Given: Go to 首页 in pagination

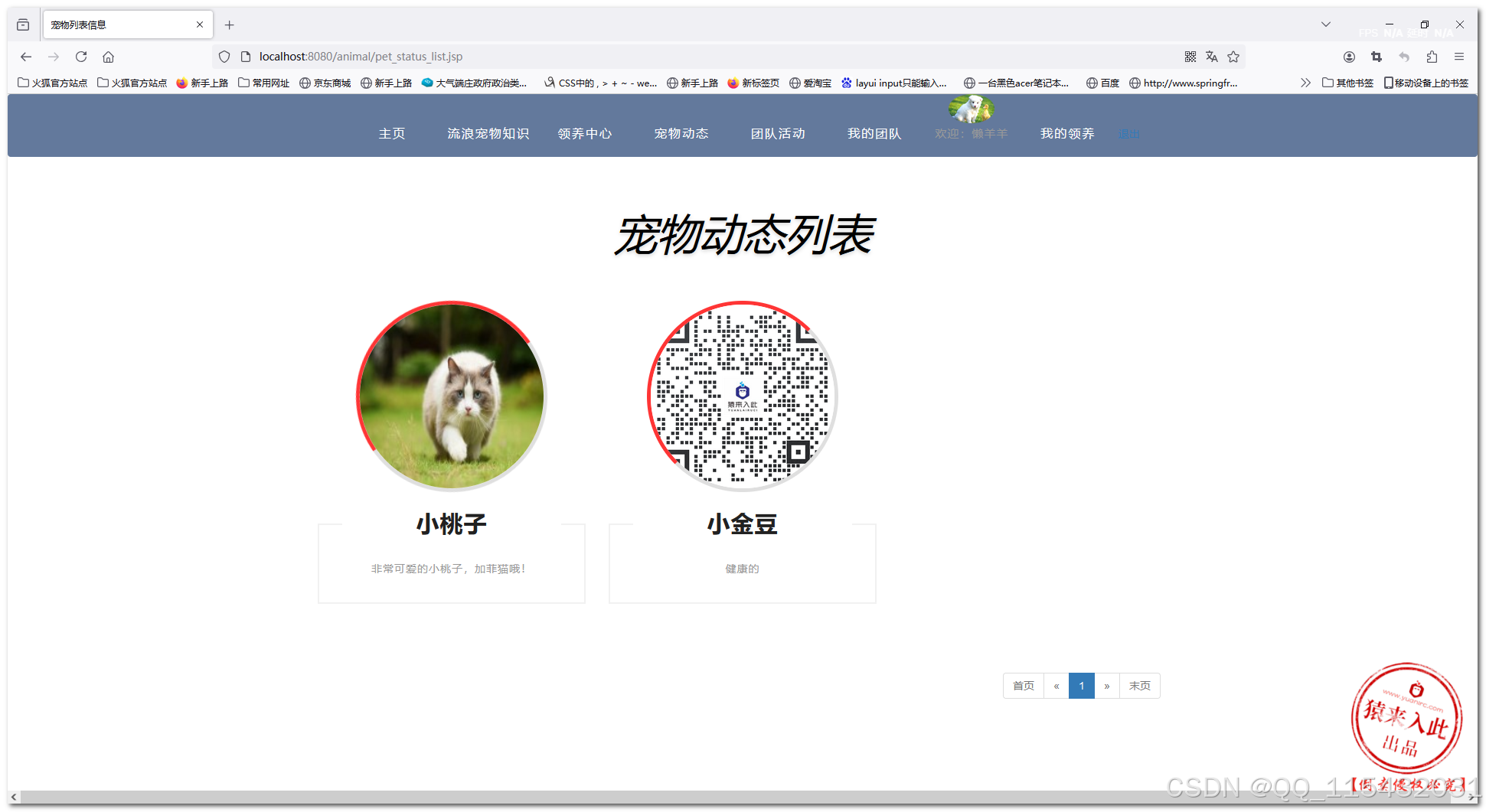Looking at the screenshot, I should (1024, 686).
